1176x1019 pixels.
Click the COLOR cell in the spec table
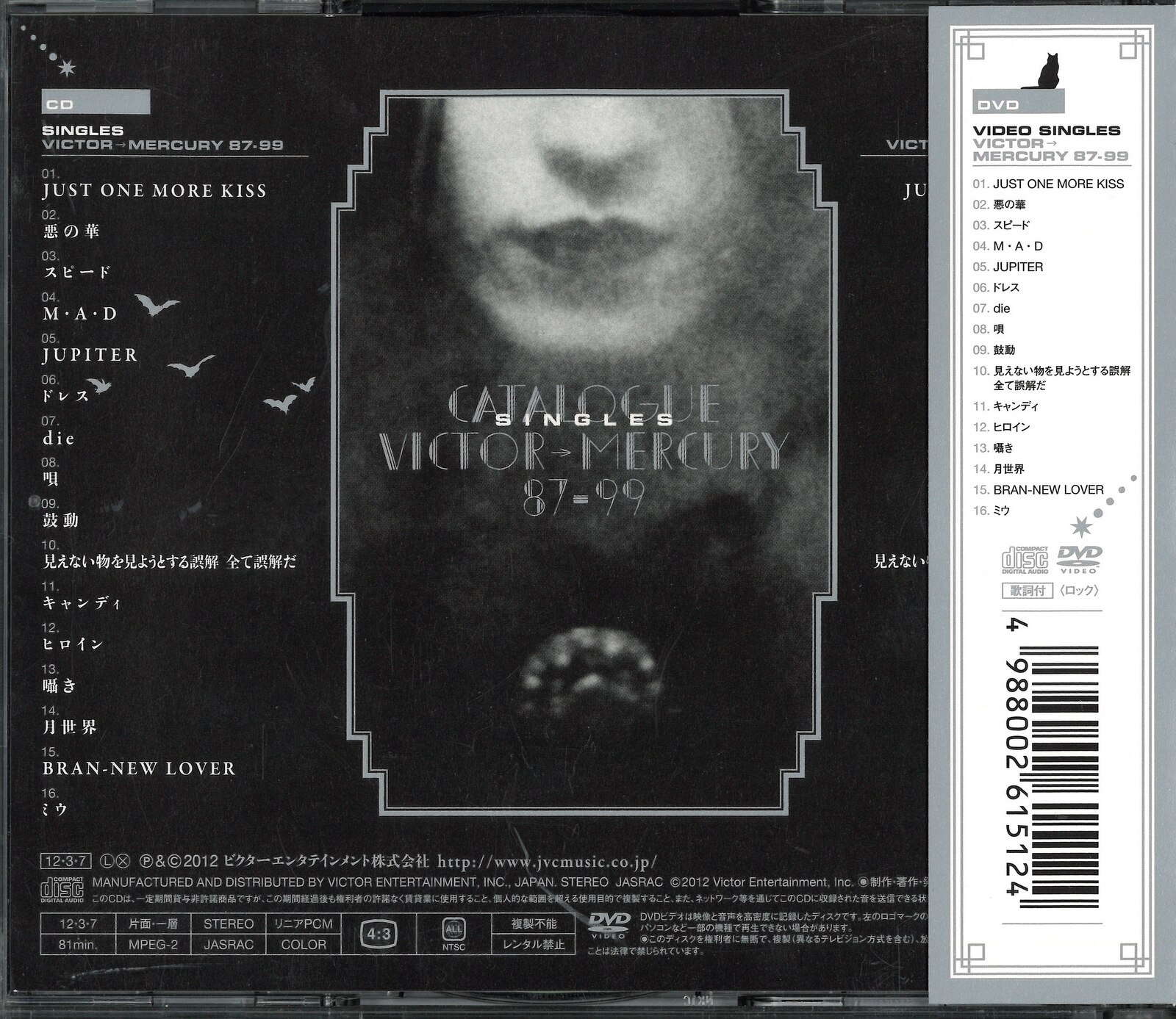pos(304,944)
